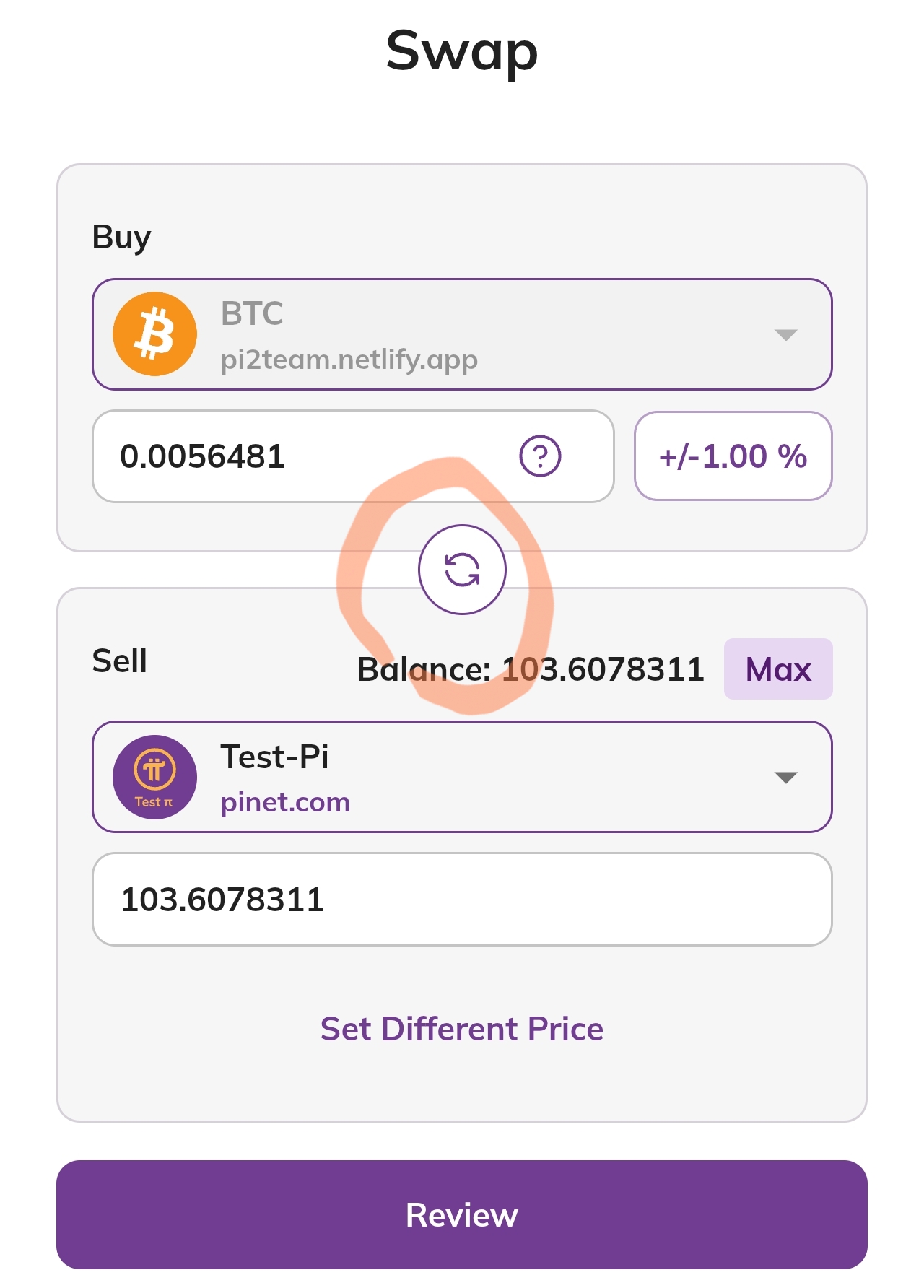Focus the sell amount field 103.6078311
The image size is (924, 1288).
click(462, 900)
